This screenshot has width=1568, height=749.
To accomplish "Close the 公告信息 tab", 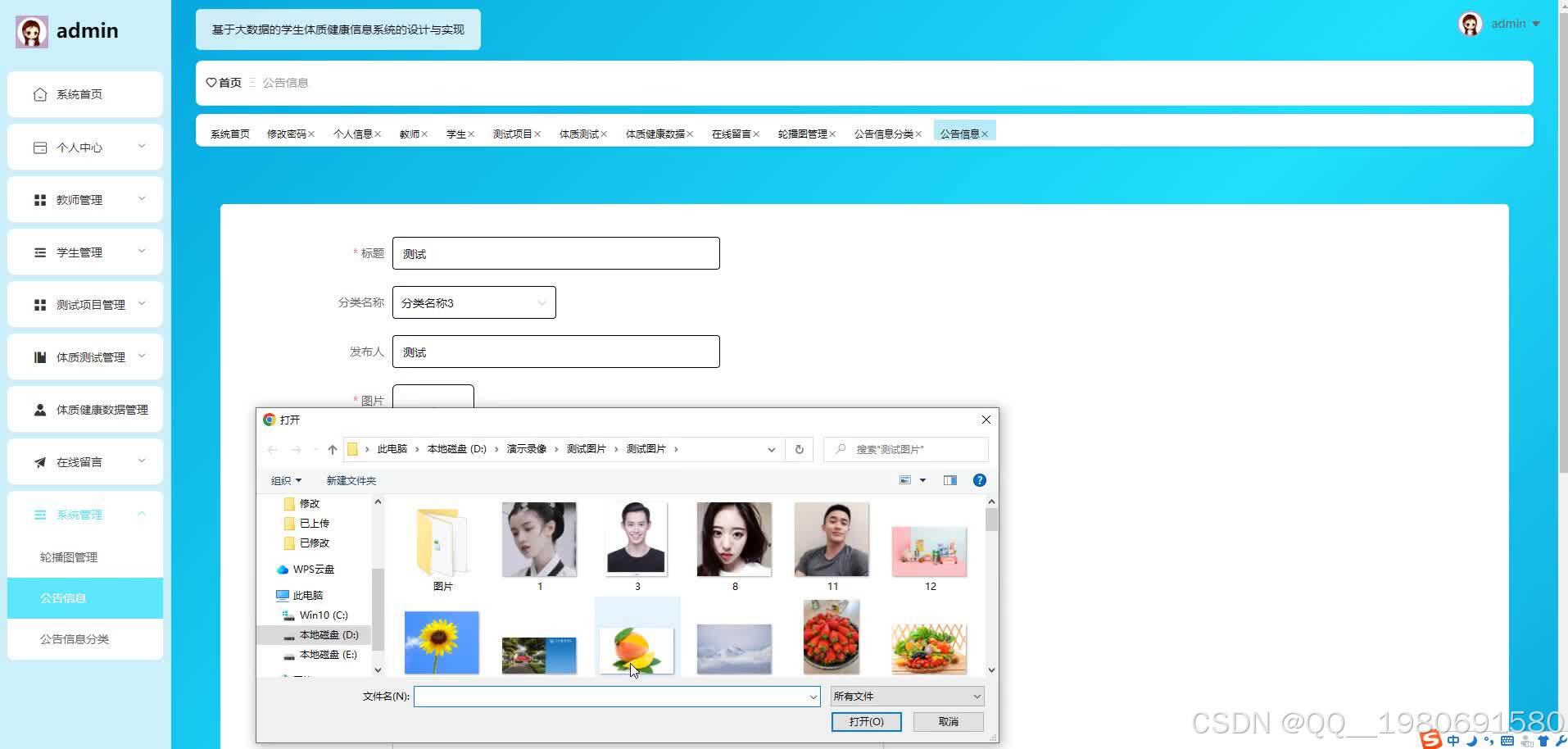I will pyautogui.click(x=985, y=134).
